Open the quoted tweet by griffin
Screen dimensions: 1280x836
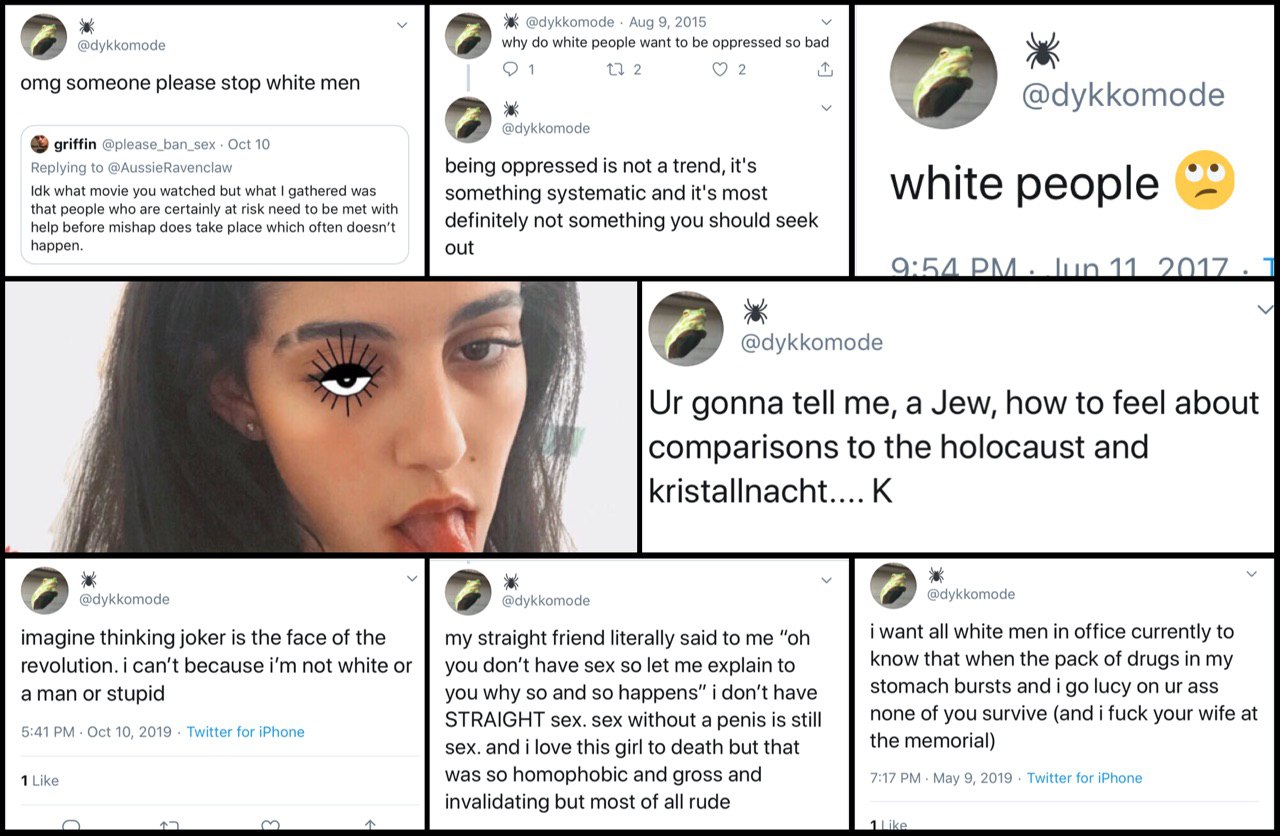(215, 194)
